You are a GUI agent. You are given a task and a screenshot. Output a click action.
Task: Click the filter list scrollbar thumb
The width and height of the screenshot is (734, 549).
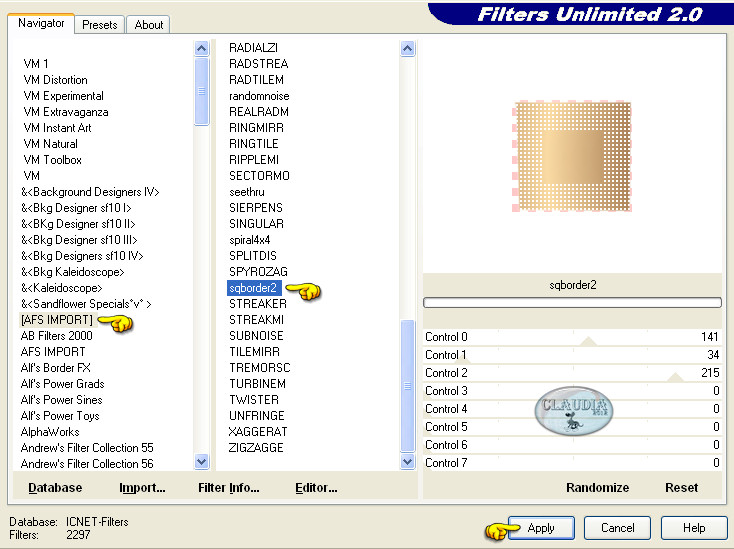408,386
